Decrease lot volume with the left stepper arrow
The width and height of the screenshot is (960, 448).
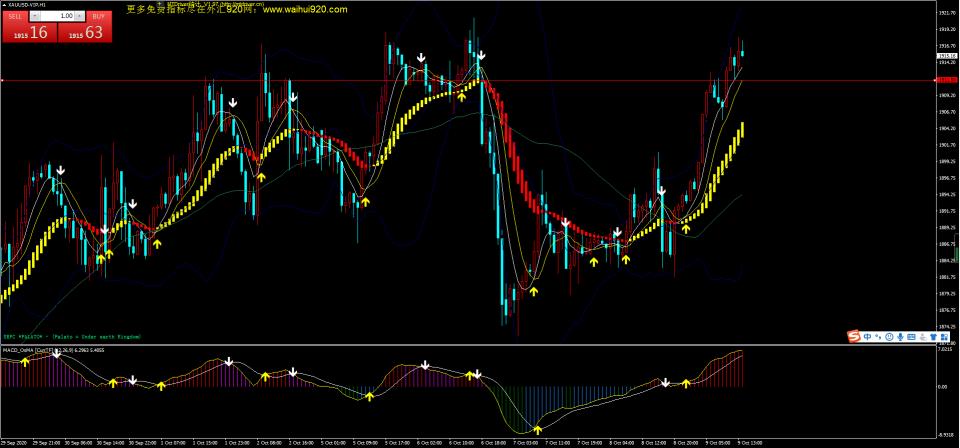tap(35, 16)
